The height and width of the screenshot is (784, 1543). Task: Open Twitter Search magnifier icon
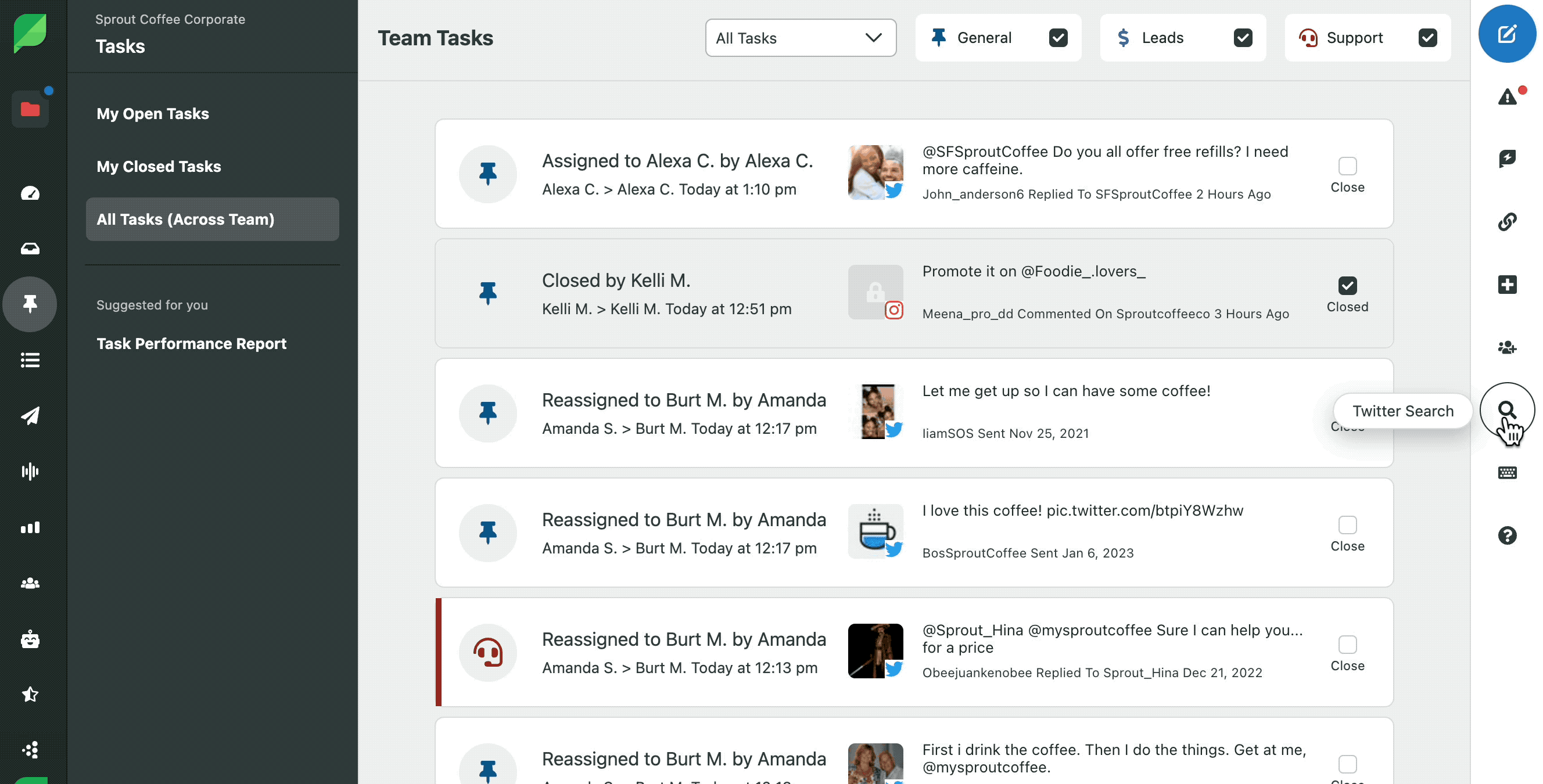[x=1507, y=410]
